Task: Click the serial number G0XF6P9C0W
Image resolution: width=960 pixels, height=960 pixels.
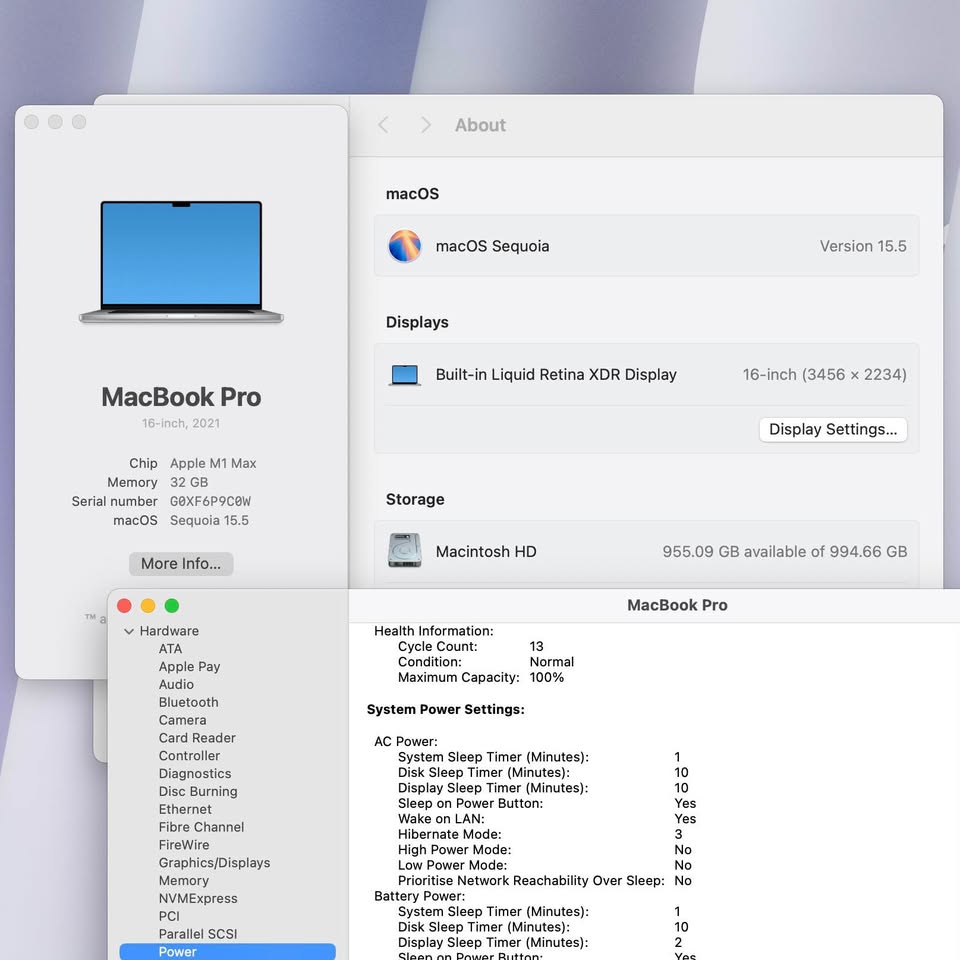Action: pyautogui.click(x=210, y=501)
